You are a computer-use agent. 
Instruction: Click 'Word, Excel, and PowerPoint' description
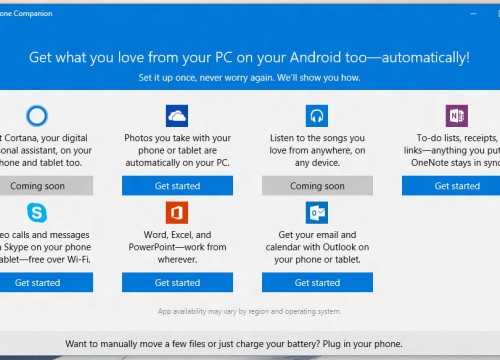click(x=177, y=247)
